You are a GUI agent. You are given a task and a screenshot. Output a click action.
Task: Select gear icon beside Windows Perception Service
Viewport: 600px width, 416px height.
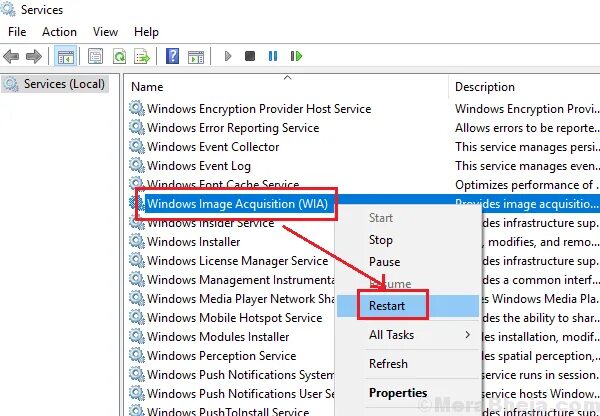[x=137, y=356]
